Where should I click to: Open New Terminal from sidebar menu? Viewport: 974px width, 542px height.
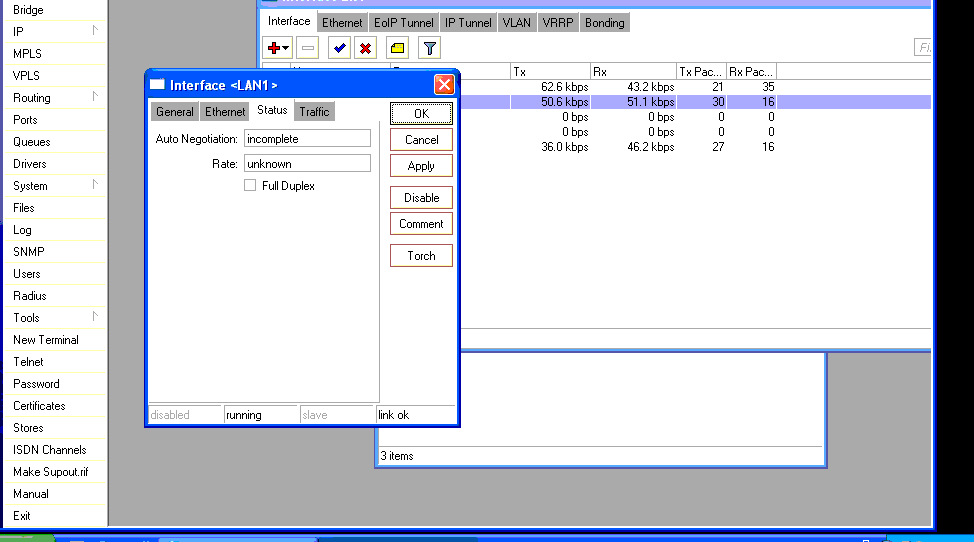pos(46,340)
